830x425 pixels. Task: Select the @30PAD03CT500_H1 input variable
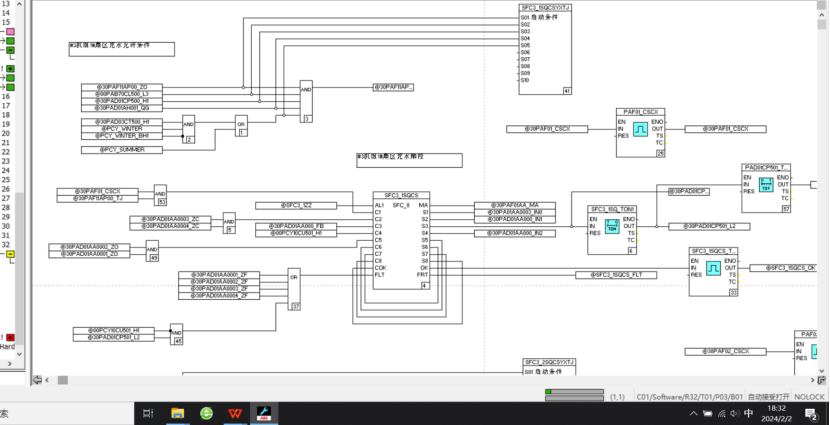pos(122,122)
